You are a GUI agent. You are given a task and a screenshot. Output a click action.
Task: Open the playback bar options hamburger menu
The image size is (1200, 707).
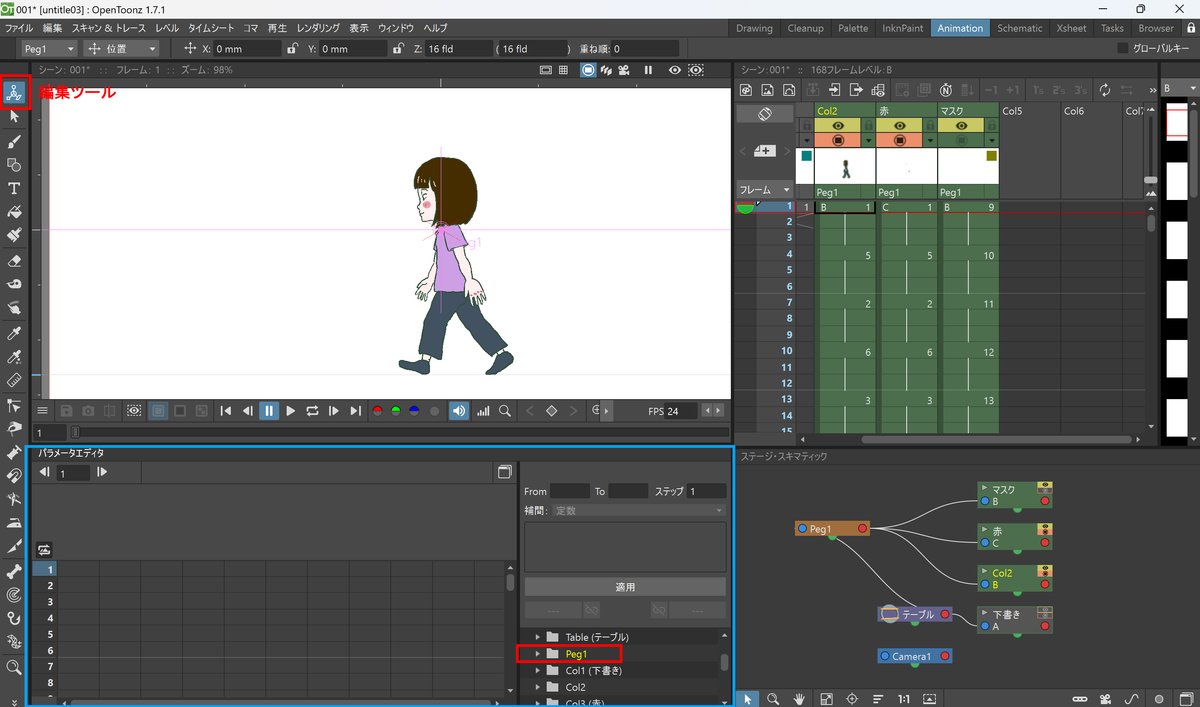click(43, 410)
